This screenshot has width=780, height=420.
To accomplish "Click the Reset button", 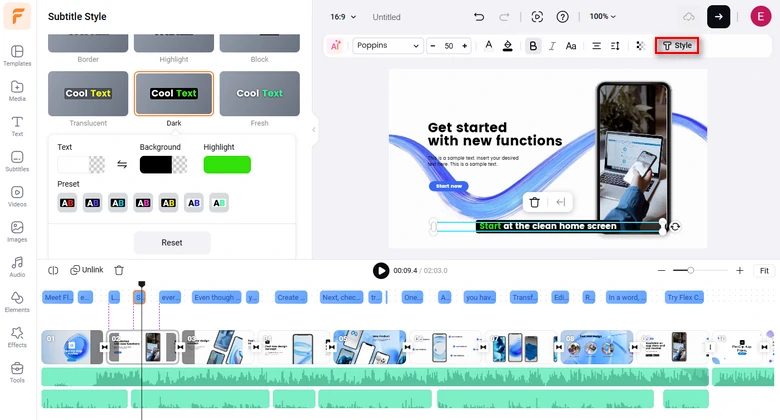I will point(172,242).
